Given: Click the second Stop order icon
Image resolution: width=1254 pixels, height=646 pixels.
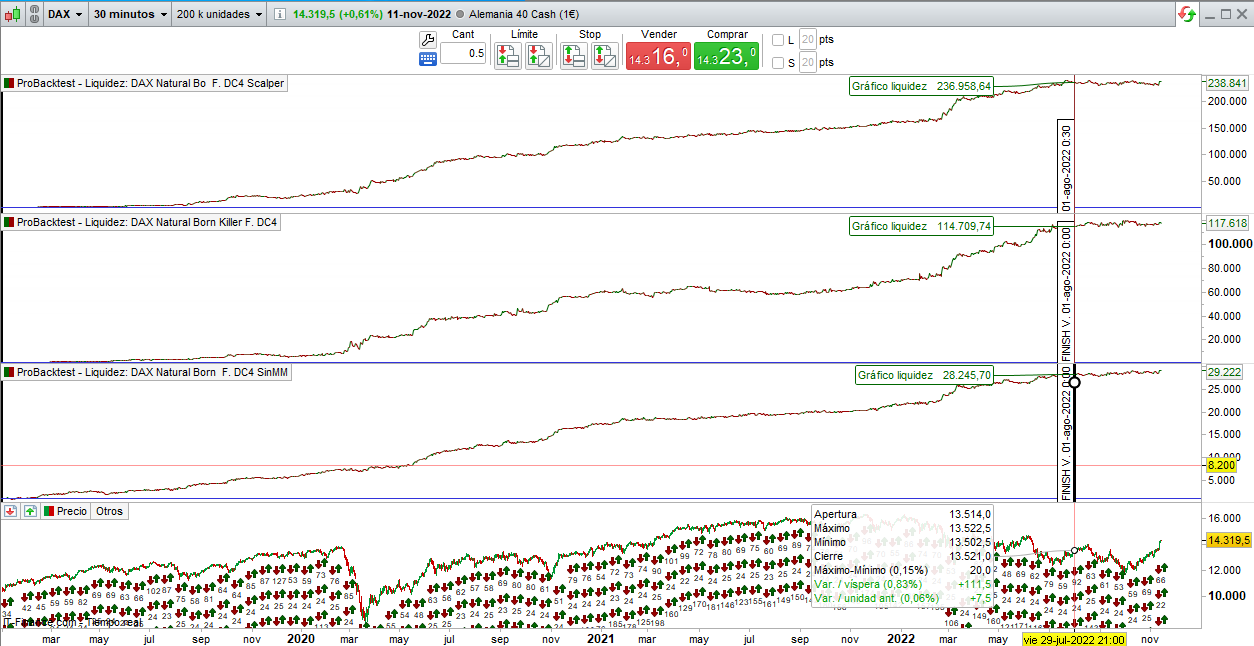Looking at the screenshot, I should click(x=605, y=56).
